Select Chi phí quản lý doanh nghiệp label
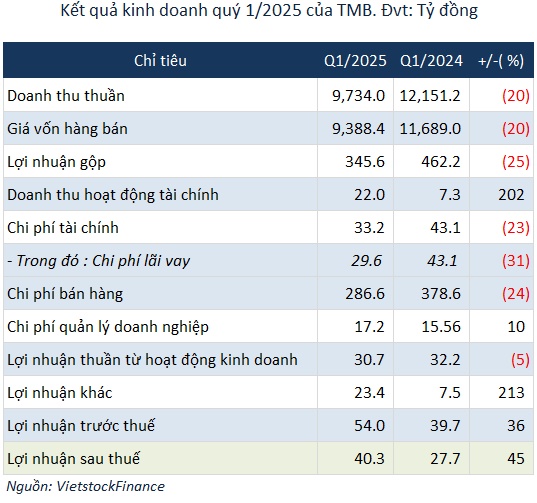537x503 pixels. (x=108, y=327)
